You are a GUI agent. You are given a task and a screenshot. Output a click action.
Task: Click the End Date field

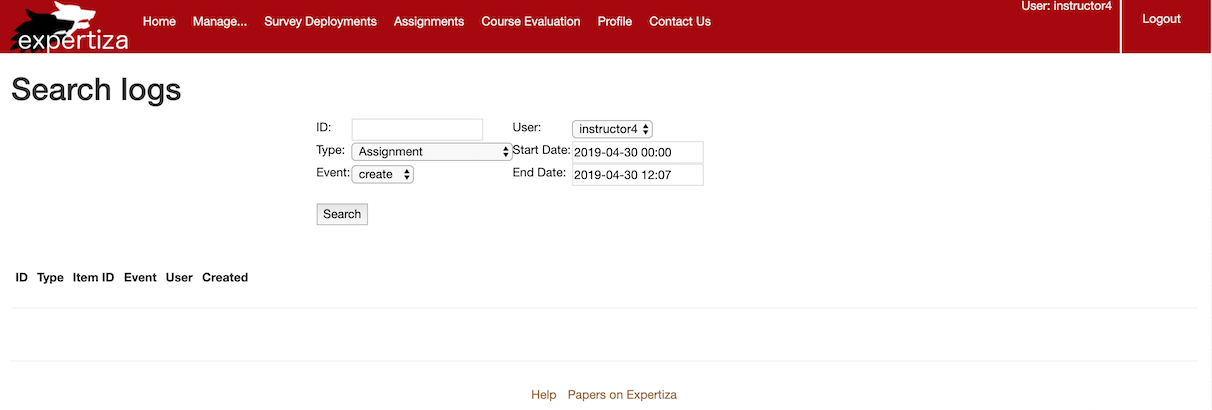[637, 175]
